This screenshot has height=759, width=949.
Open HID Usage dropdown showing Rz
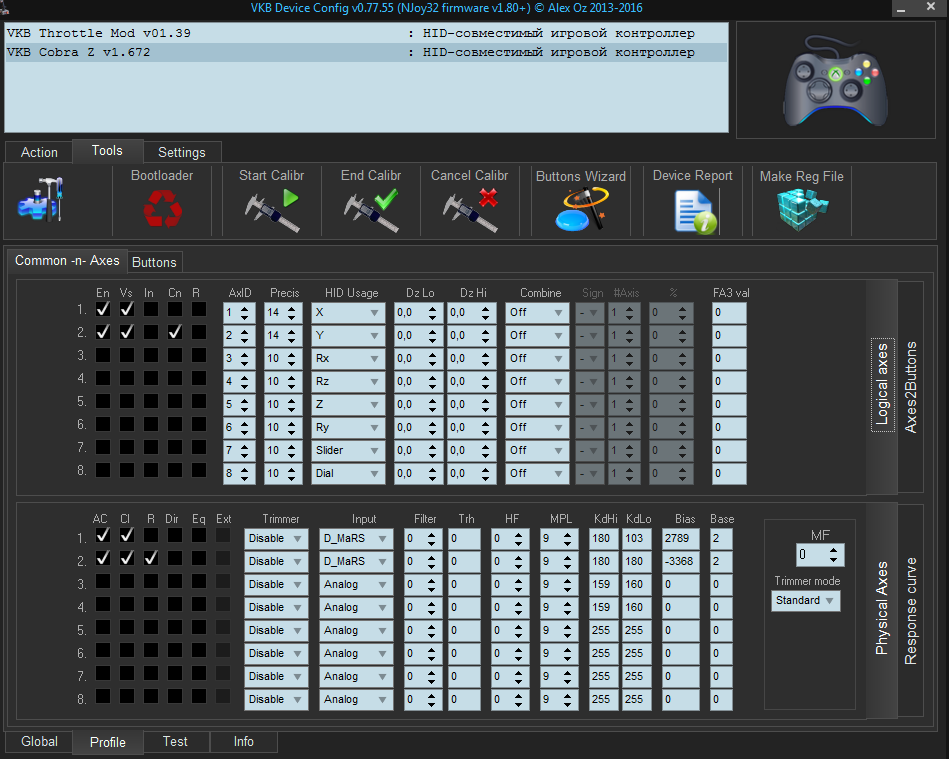(x=348, y=382)
